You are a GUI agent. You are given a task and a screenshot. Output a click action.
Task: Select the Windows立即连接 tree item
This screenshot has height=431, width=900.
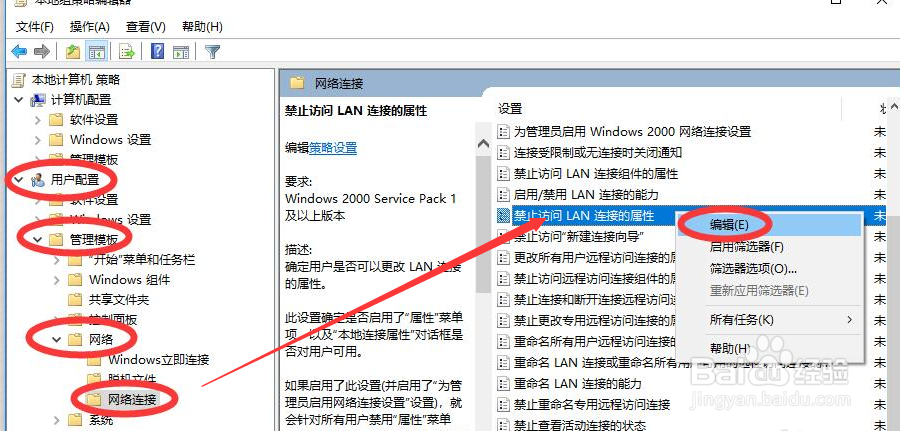click(x=158, y=360)
